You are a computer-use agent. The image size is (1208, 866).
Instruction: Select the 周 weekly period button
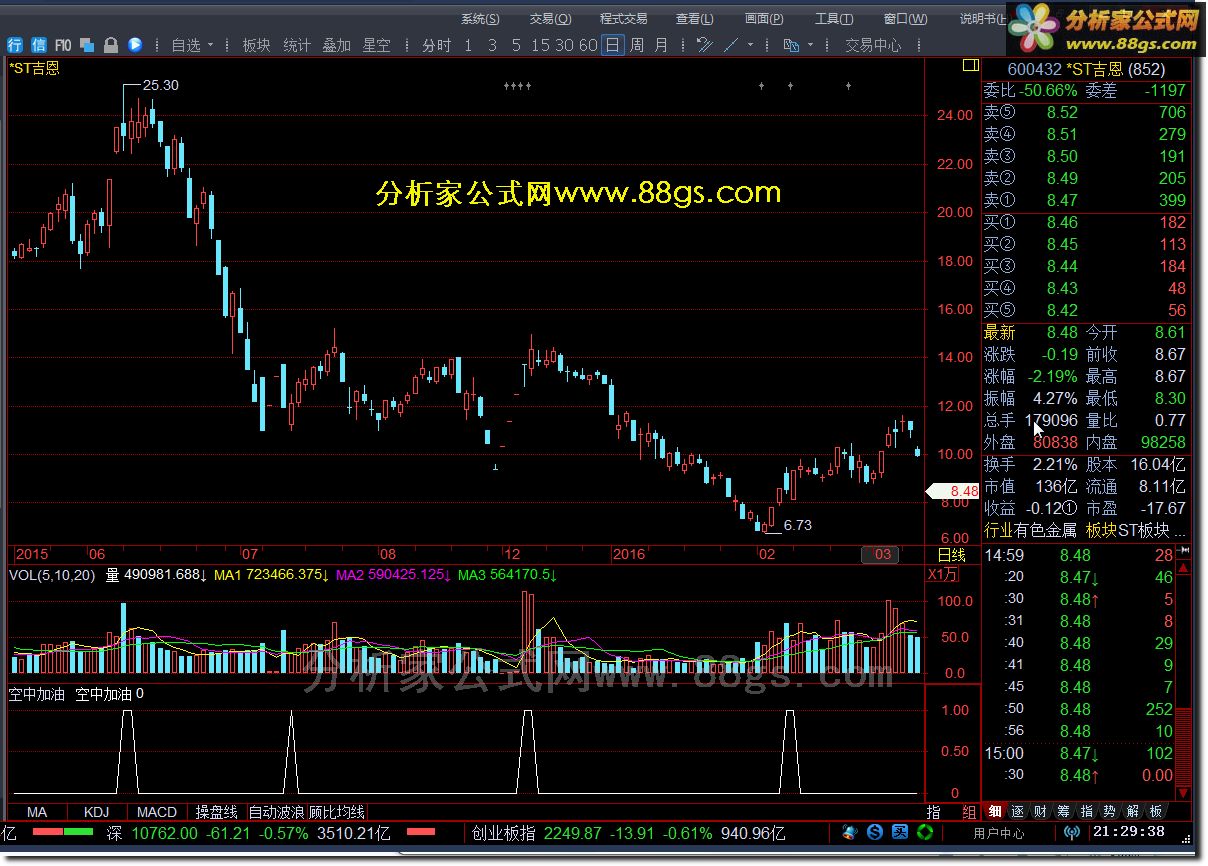637,45
